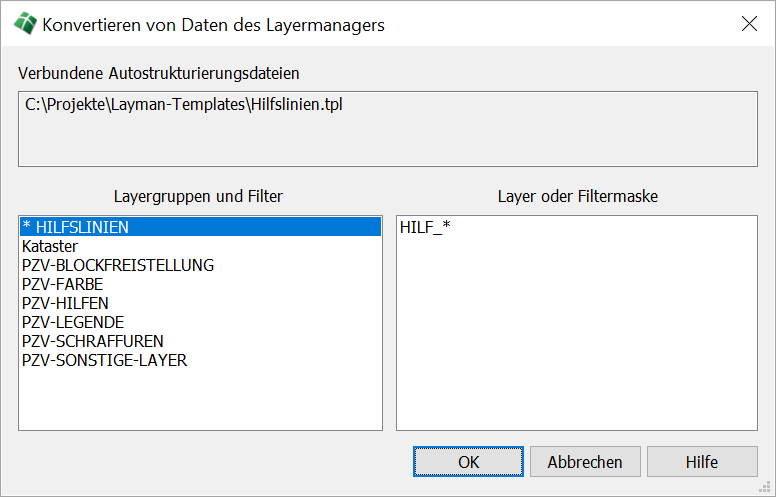Select PZV-HILFEN in the list
This screenshot has width=776, height=497.
point(65,303)
